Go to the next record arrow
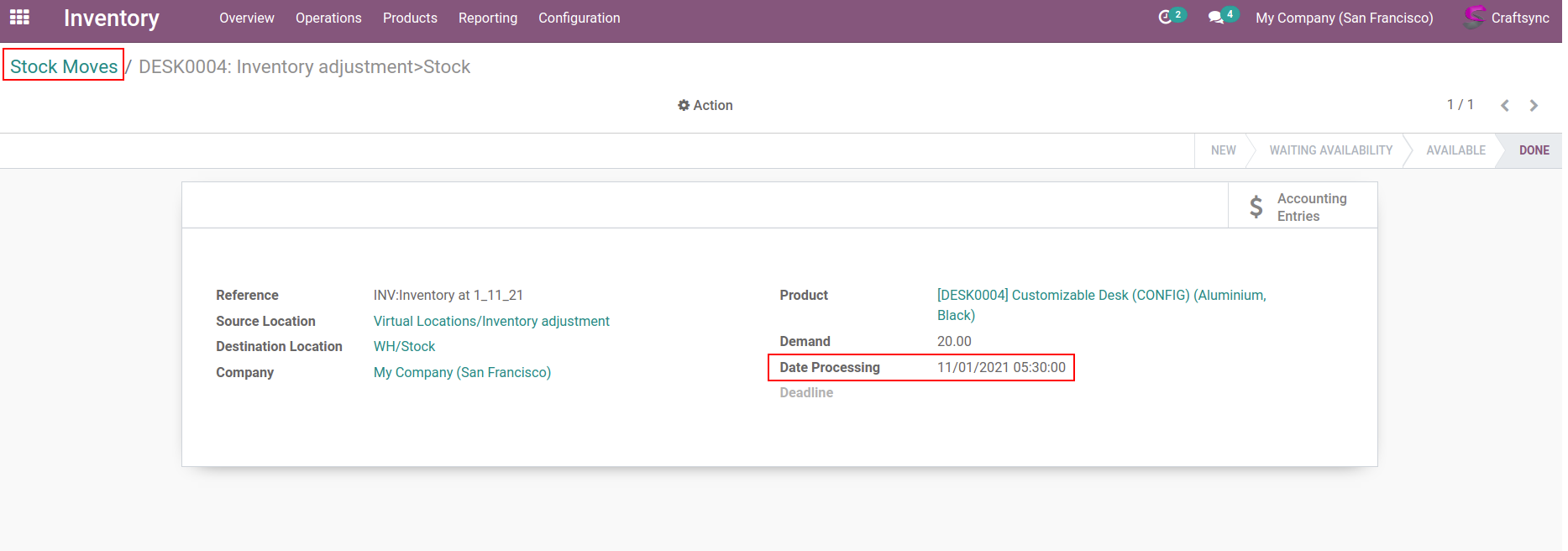 (1534, 106)
